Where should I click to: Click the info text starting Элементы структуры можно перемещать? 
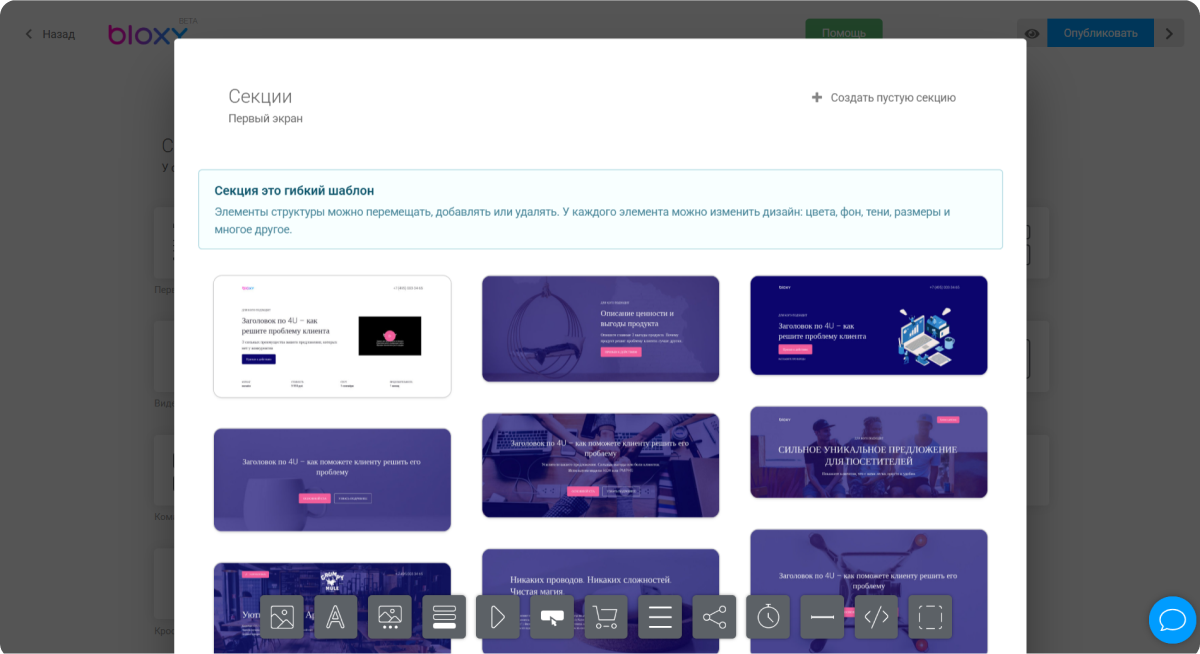582,220
